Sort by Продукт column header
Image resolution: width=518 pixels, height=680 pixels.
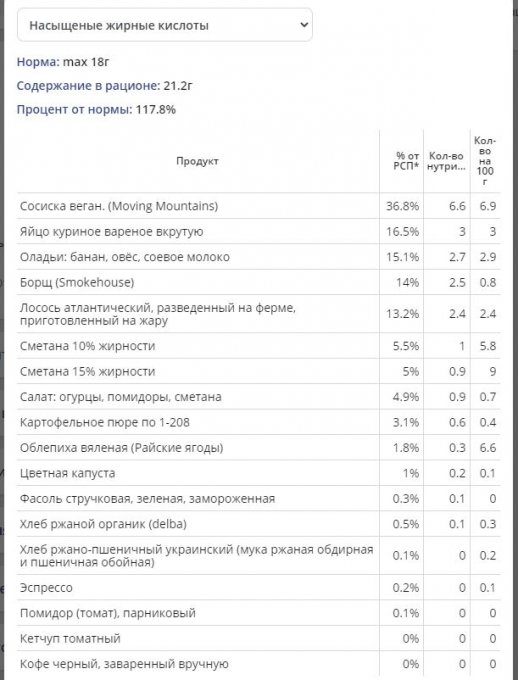197,161
